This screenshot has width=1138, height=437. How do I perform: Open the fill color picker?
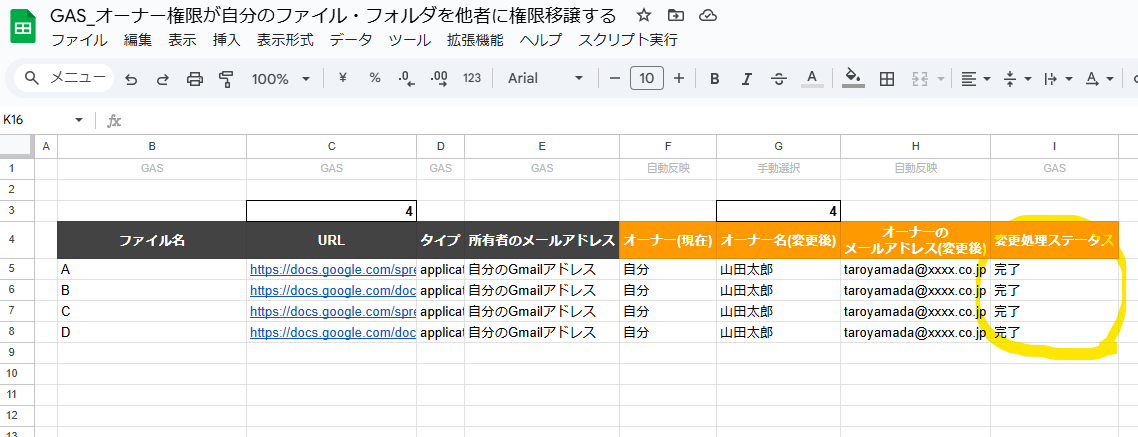(x=854, y=78)
